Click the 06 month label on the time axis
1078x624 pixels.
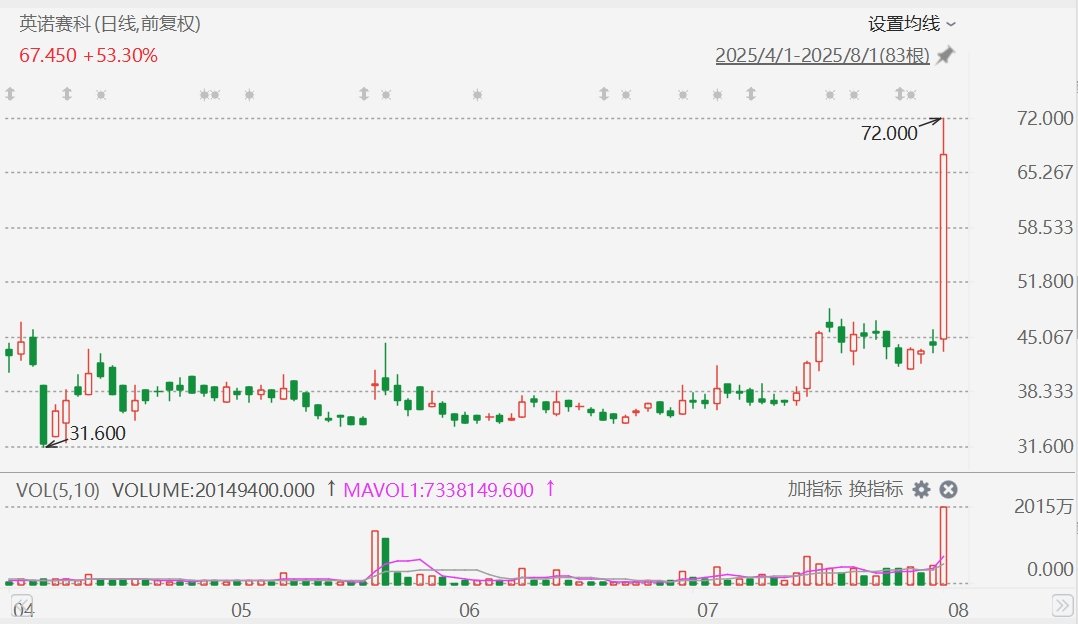pyautogui.click(x=469, y=610)
